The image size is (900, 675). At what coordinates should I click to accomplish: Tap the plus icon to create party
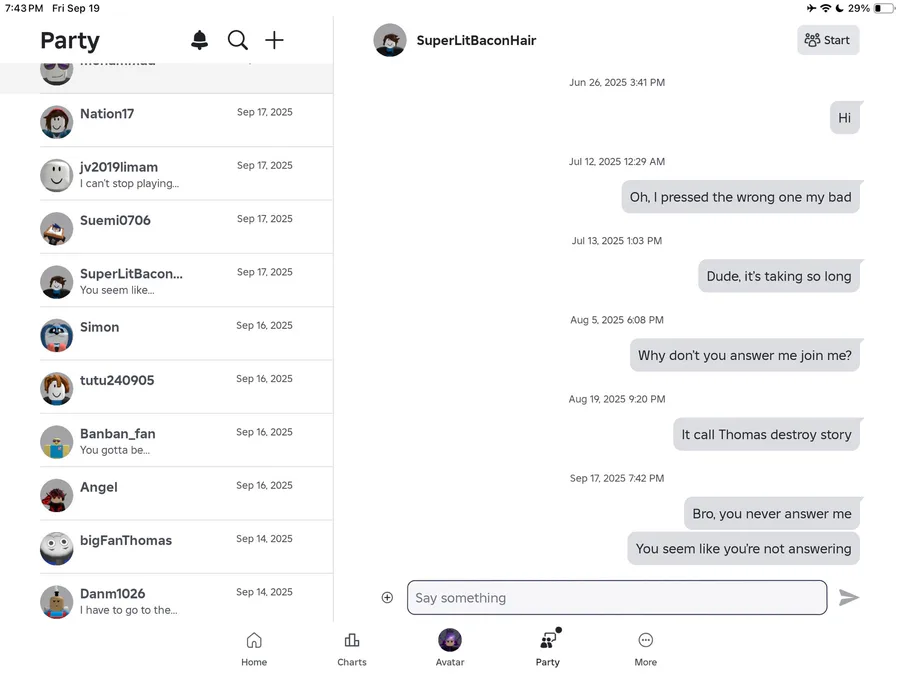pyautogui.click(x=274, y=40)
